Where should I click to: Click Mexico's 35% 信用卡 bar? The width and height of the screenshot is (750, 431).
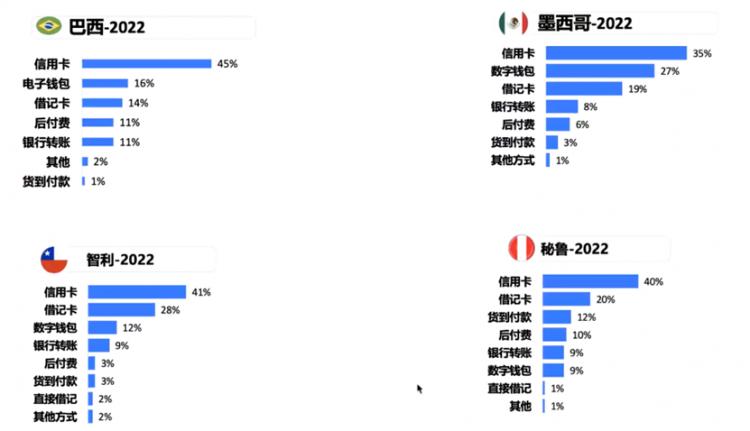coord(616,53)
